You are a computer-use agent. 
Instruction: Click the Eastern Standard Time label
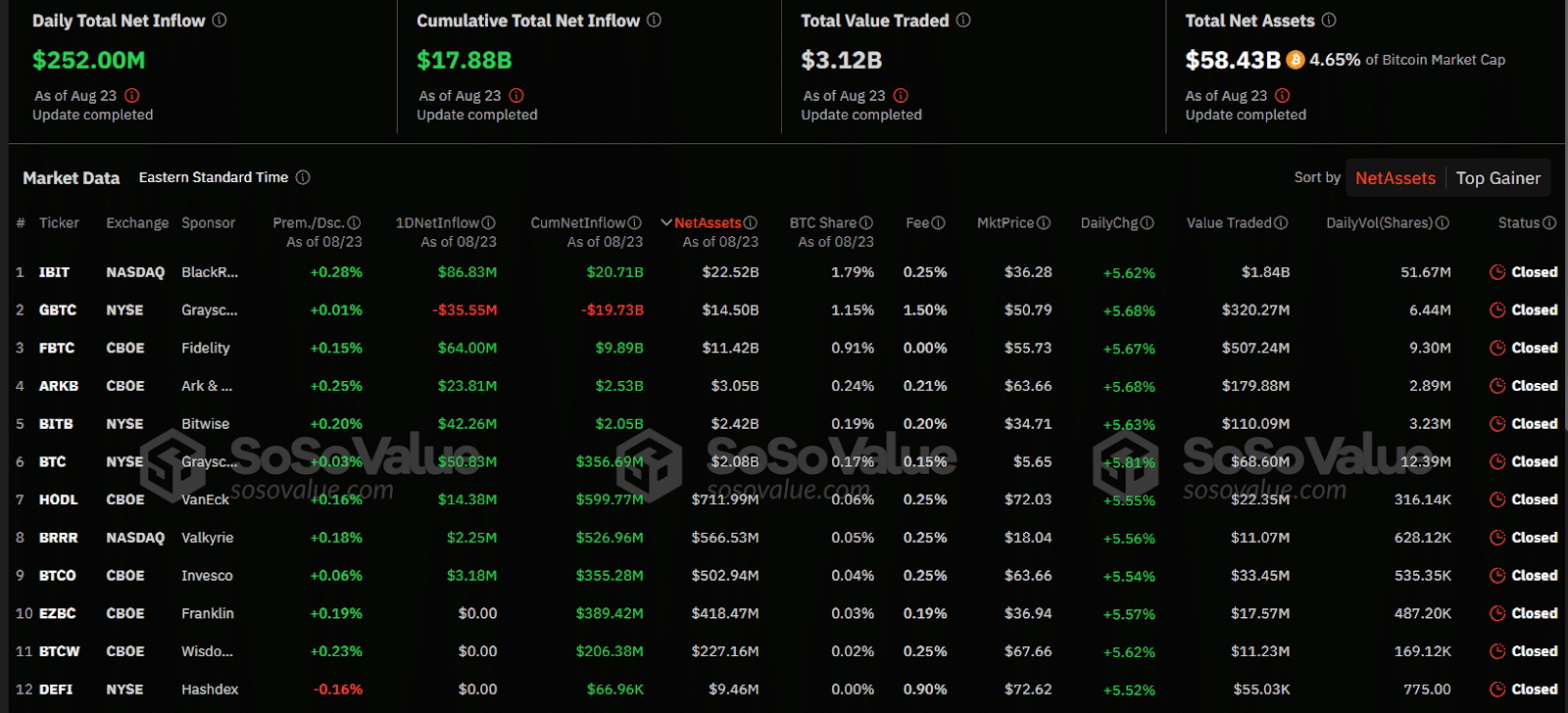click(x=214, y=177)
